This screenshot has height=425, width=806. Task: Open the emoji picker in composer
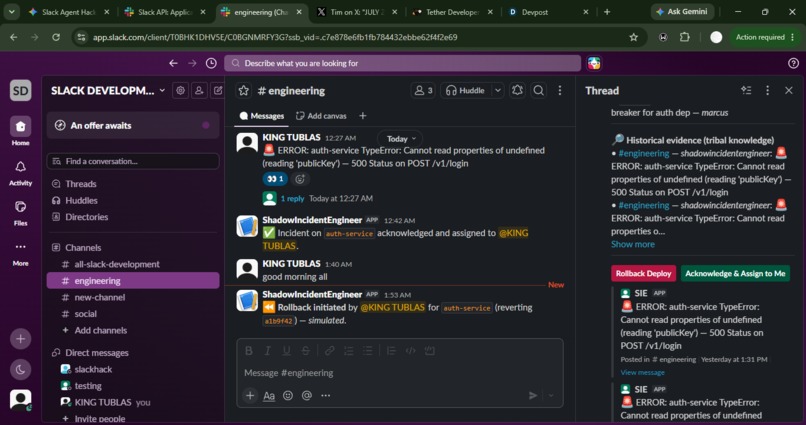tap(288, 395)
